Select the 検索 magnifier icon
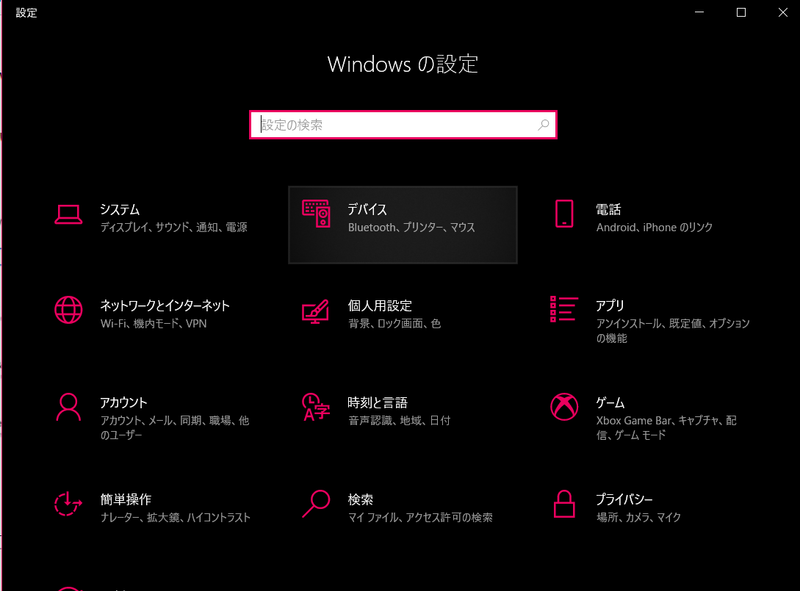This screenshot has width=800, height=591. [x=315, y=504]
